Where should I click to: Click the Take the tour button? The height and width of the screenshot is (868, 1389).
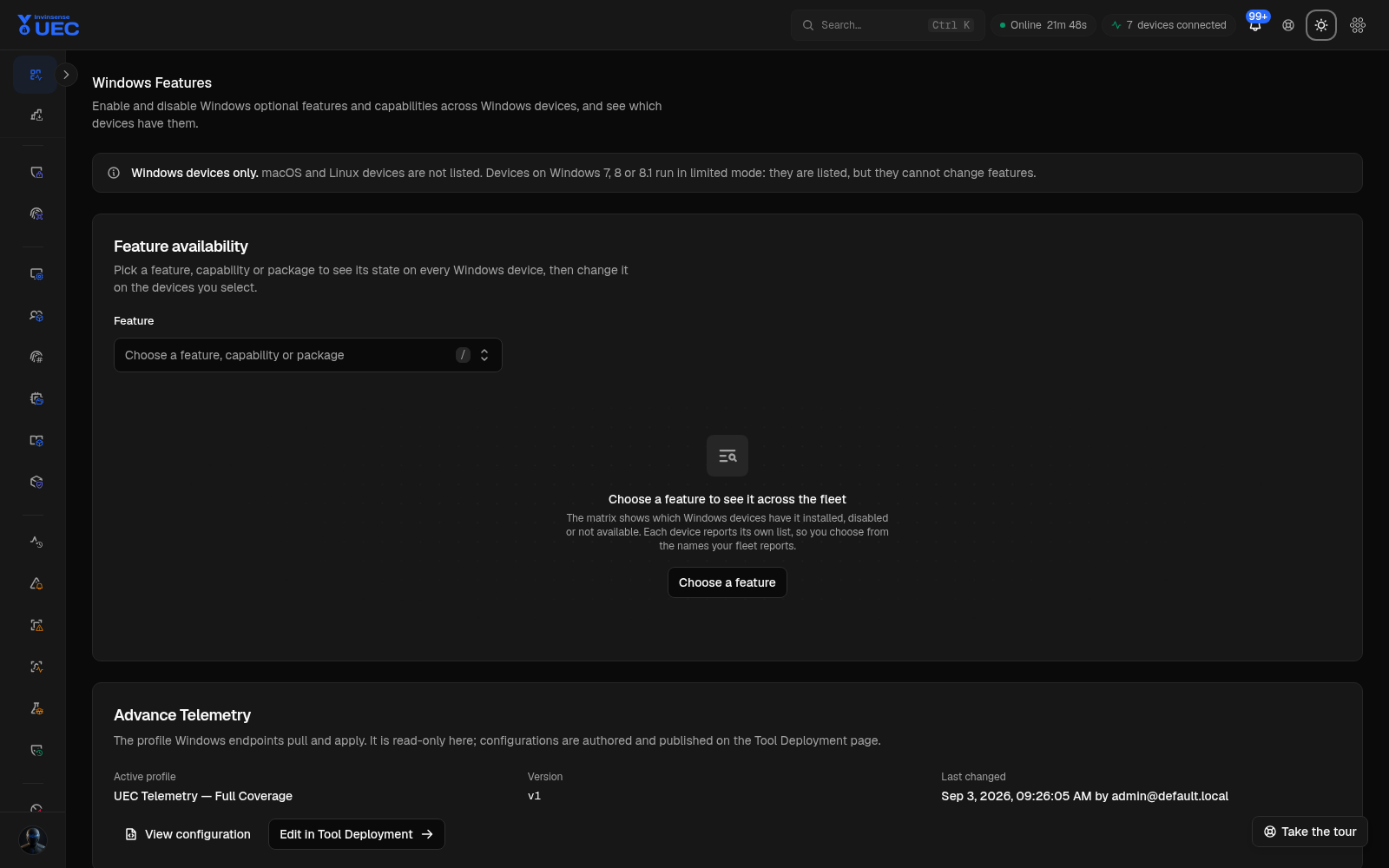tap(1310, 832)
